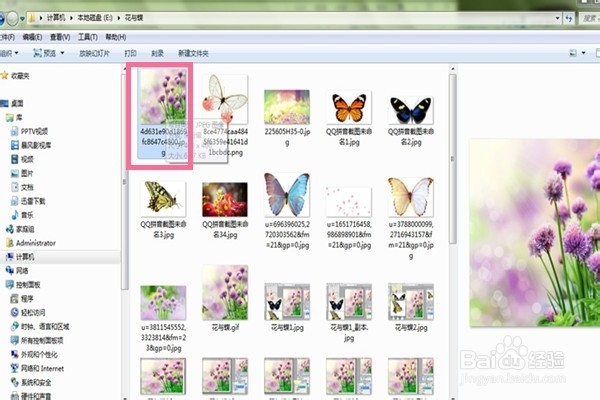Click the file list vertical scrollbar thumb

(453, 159)
